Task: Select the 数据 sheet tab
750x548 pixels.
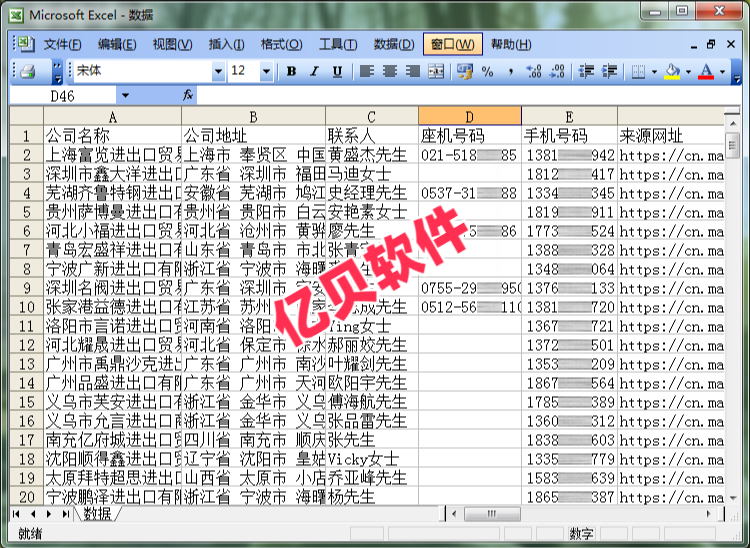Action: click(x=98, y=514)
